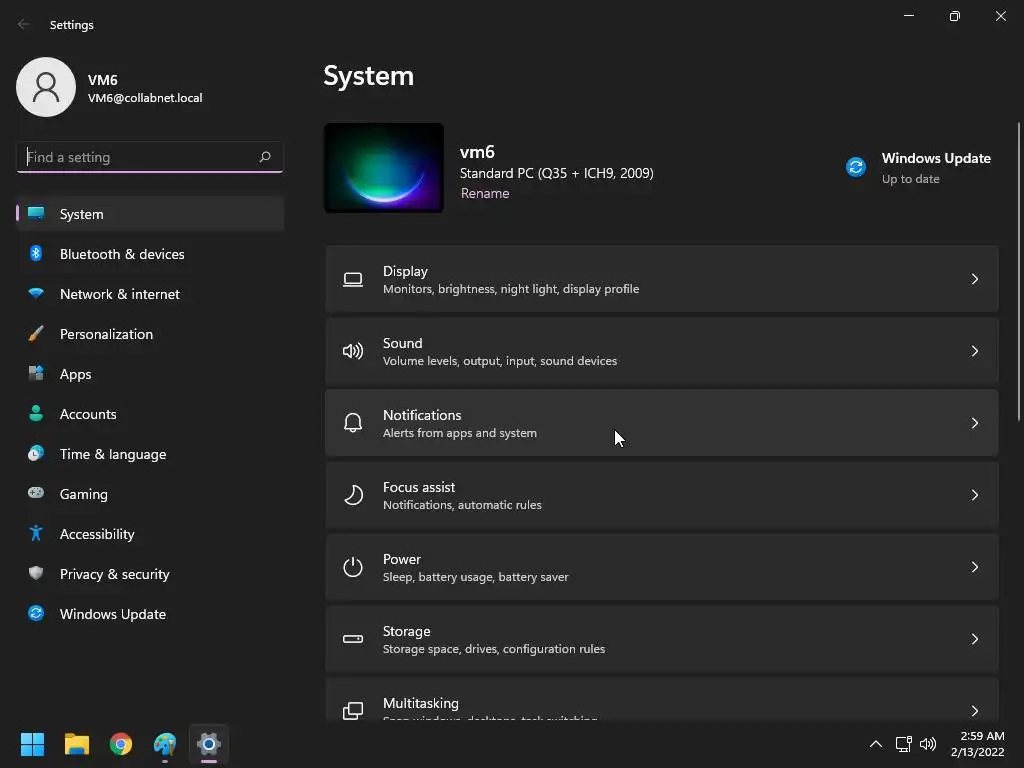This screenshot has height=768, width=1024.
Task: Click the Sound speaker icon in list
Action: pos(353,351)
